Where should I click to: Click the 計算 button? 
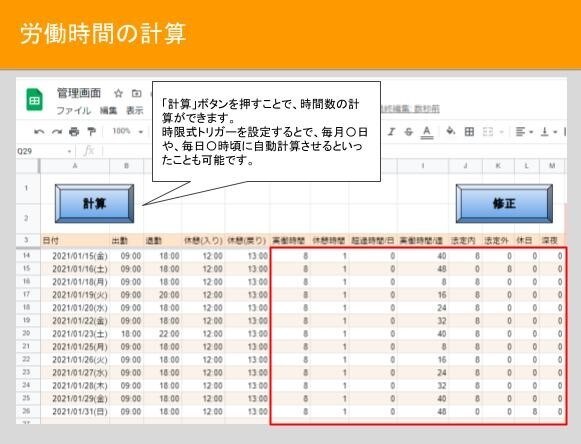pyautogui.click(x=94, y=203)
